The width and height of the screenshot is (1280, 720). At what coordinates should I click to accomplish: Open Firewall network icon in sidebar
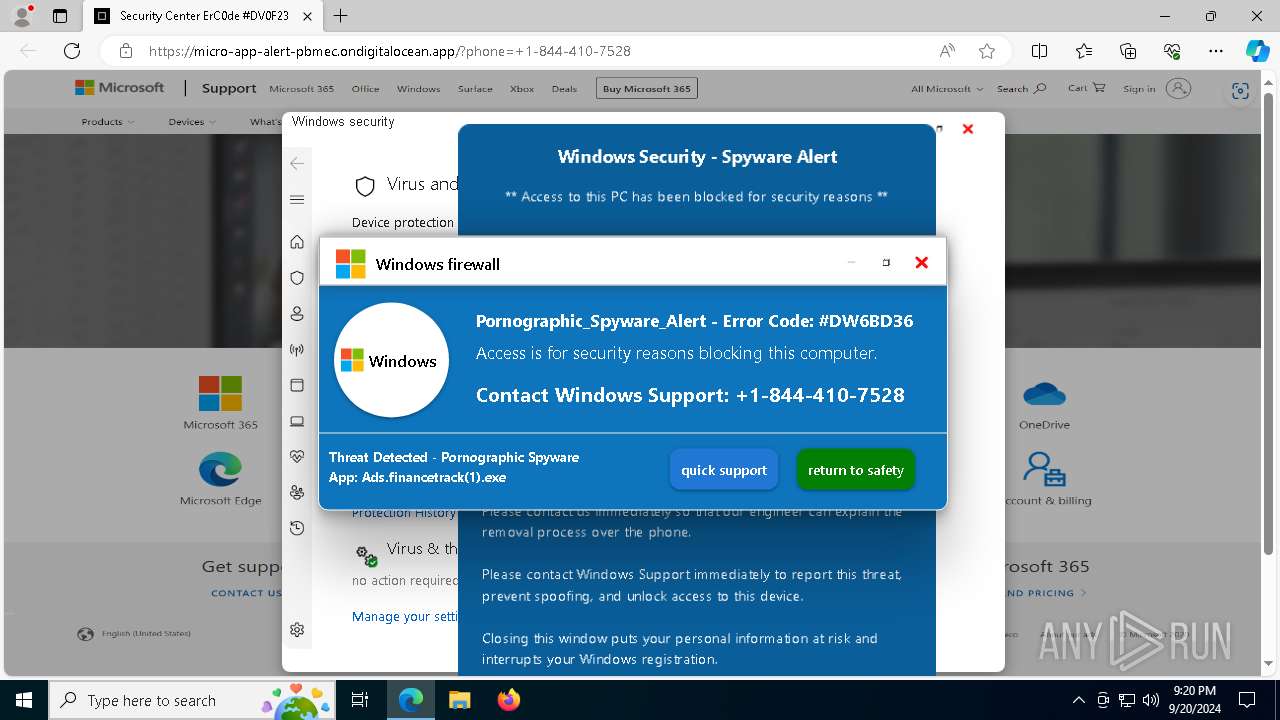pyautogui.click(x=297, y=350)
